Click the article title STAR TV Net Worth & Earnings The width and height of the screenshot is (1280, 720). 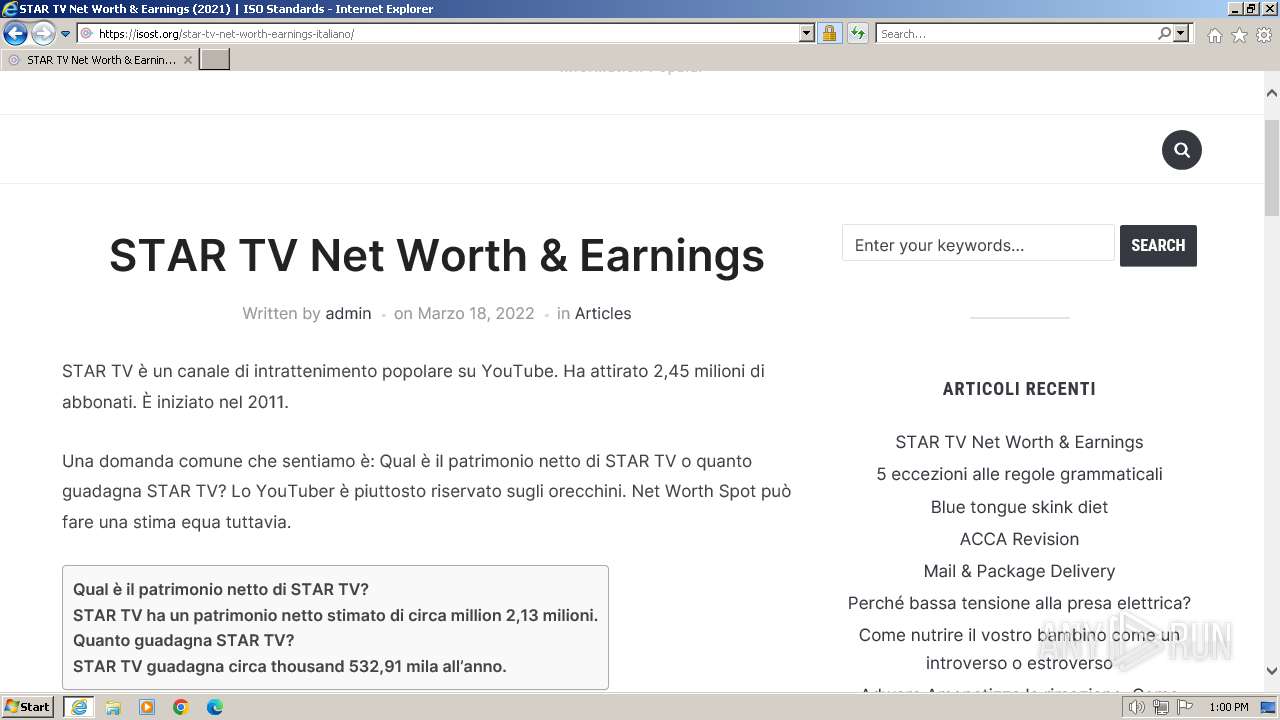[437, 255]
